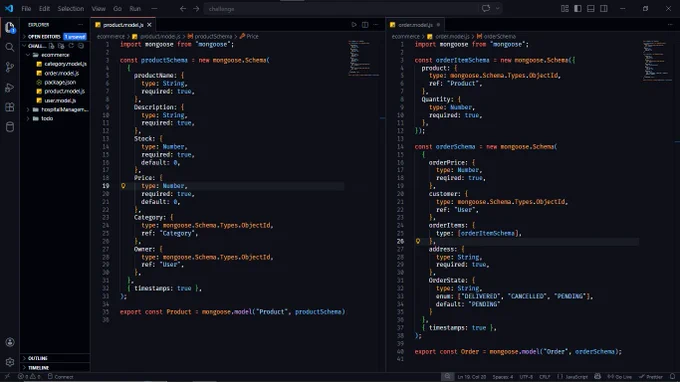Image resolution: width=680 pixels, height=382 pixels.
Task: Open the Explorer view in activity bar
Action: point(10,27)
